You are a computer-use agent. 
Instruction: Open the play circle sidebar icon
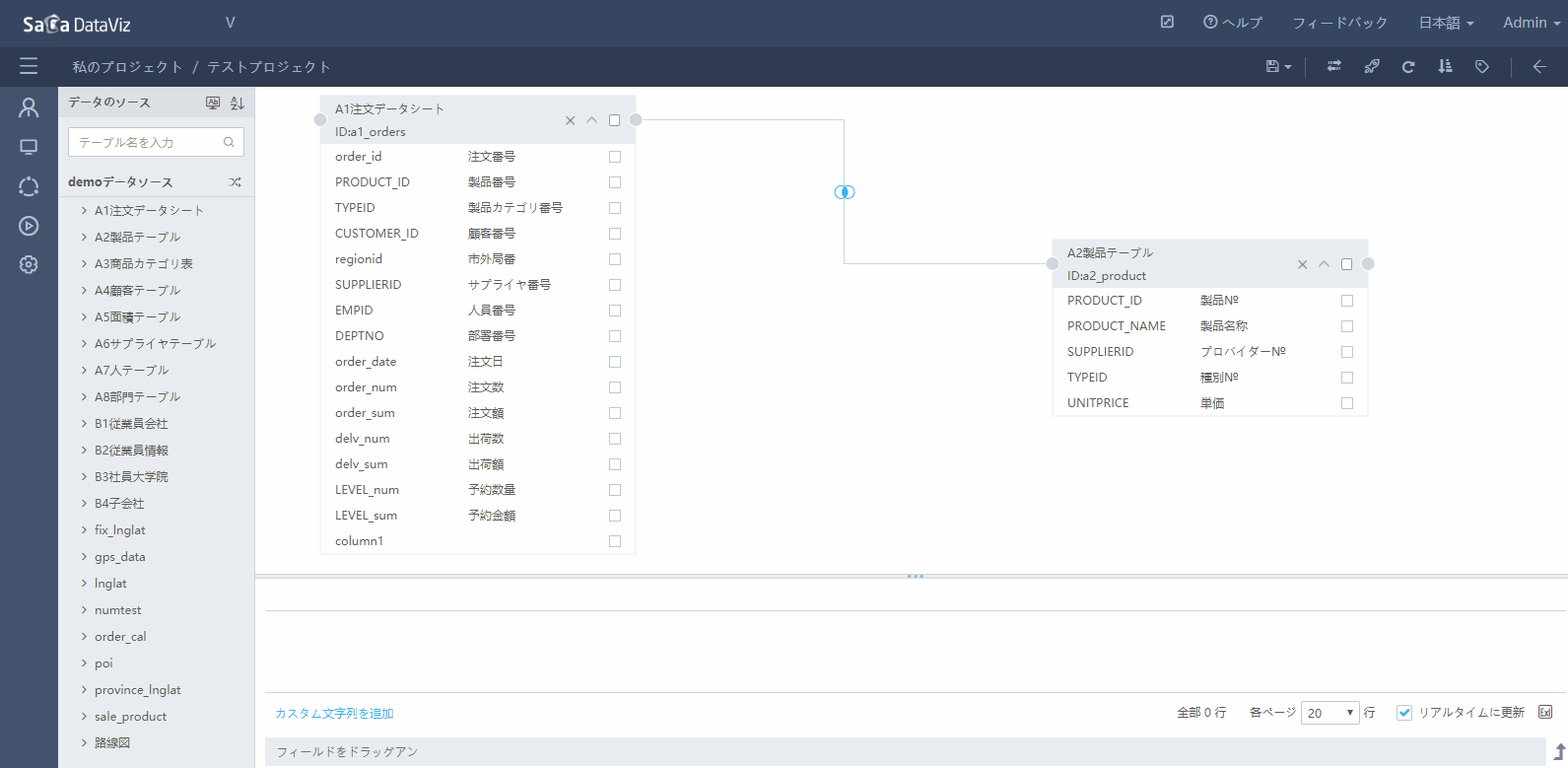pos(29,226)
